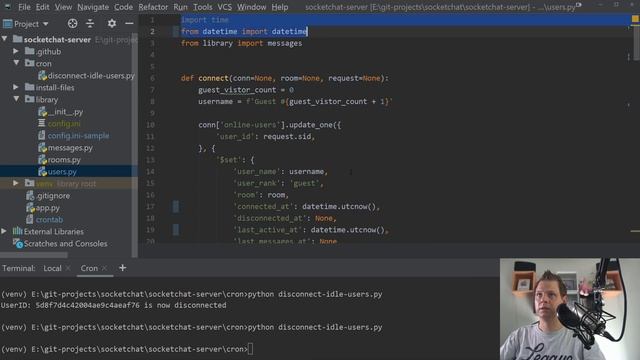Add a new terminal session tab
Viewport: 640px width, 360px height.
122,268
